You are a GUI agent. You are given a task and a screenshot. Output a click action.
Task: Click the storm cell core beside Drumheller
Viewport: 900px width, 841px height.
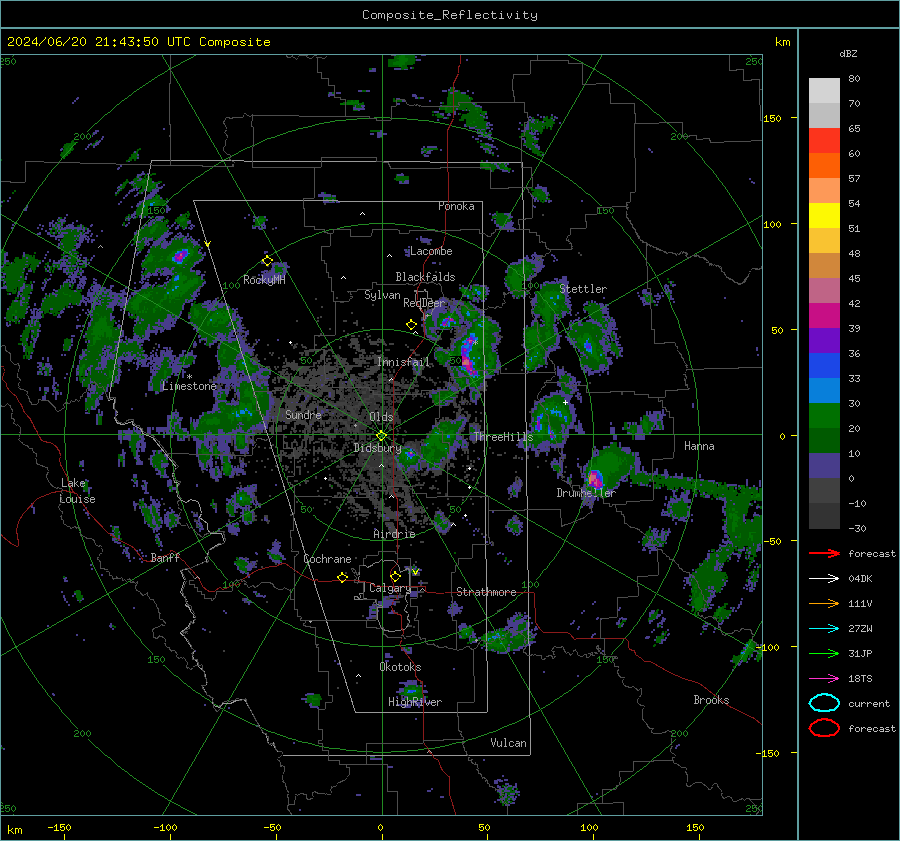(595, 478)
